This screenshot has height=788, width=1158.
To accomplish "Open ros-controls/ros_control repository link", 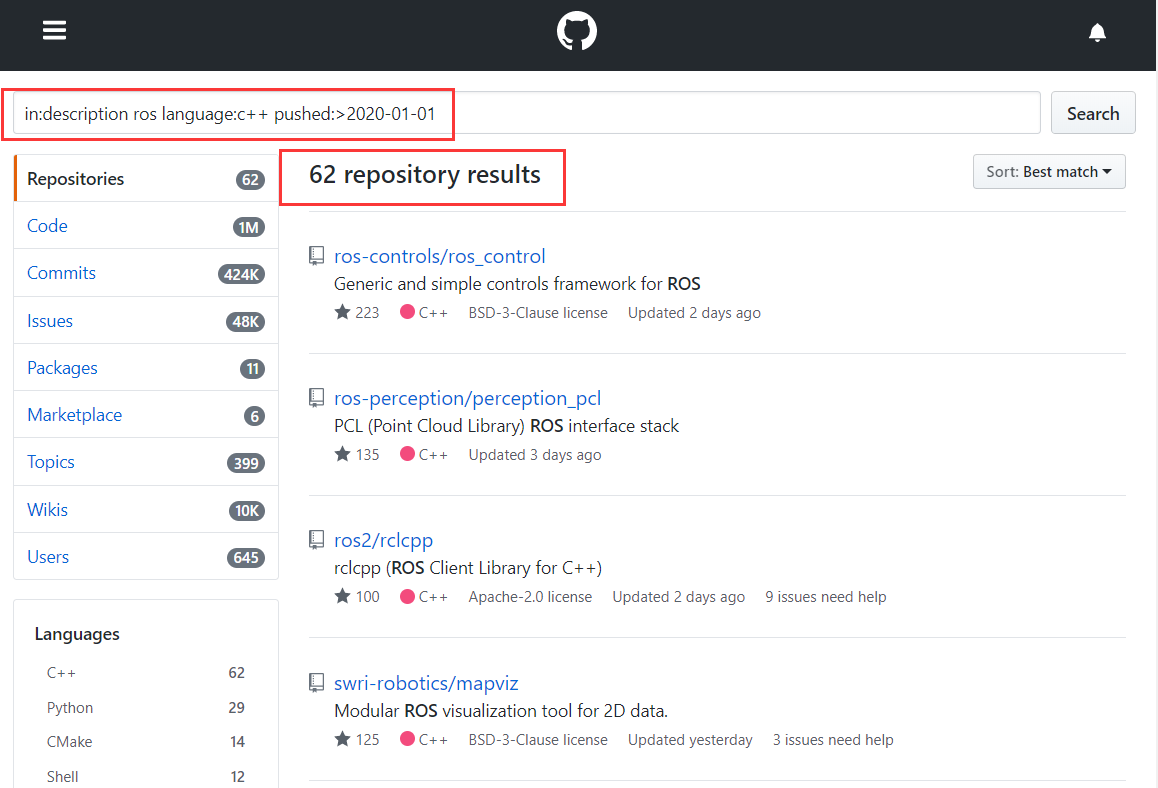I will (439, 256).
